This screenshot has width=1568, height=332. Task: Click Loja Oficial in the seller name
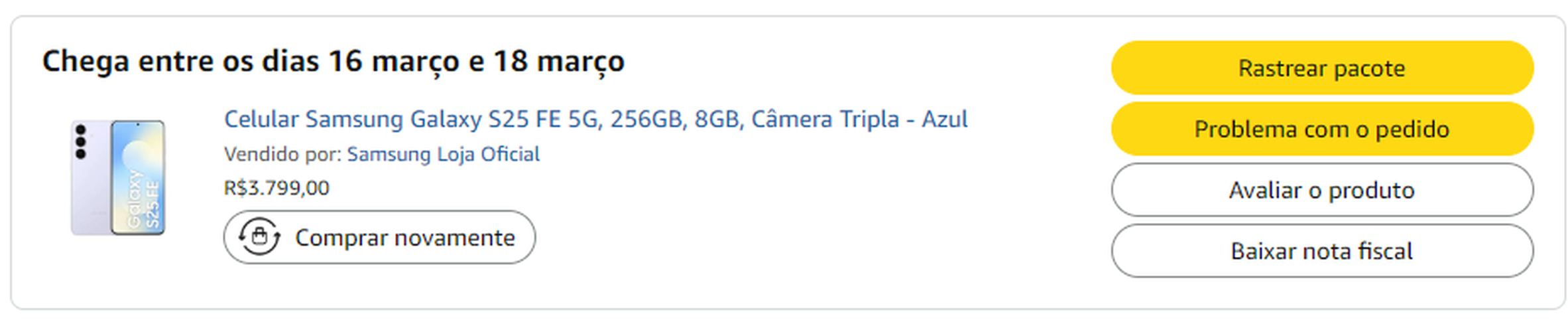(x=488, y=154)
